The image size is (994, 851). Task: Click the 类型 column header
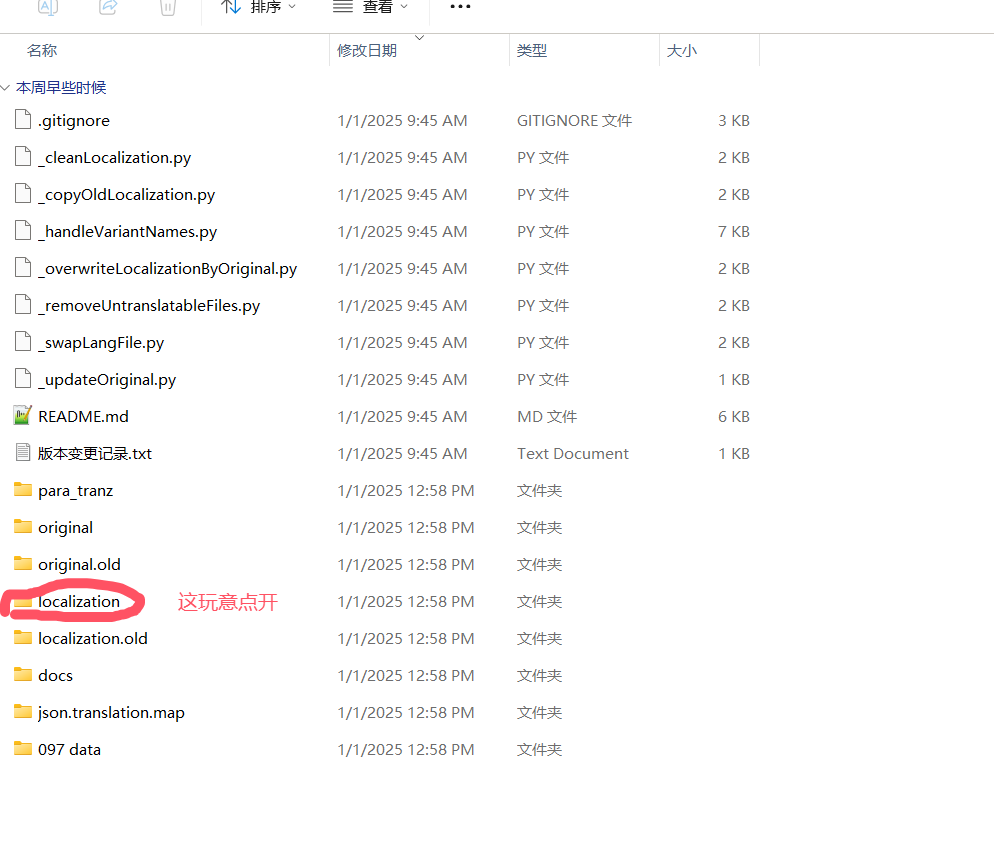(532, 51)
